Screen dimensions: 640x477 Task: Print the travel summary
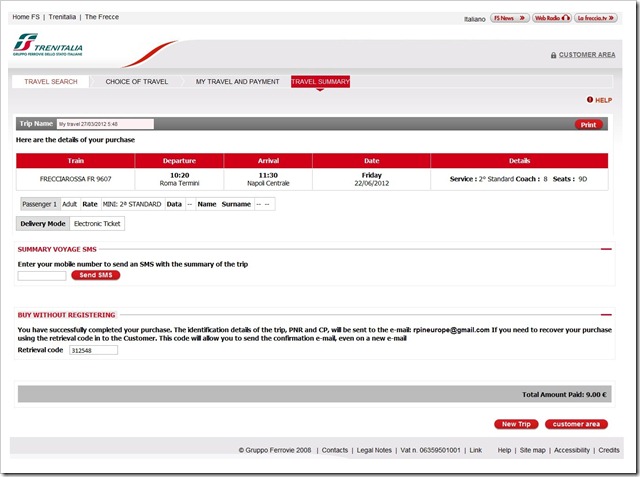[589, 124]
